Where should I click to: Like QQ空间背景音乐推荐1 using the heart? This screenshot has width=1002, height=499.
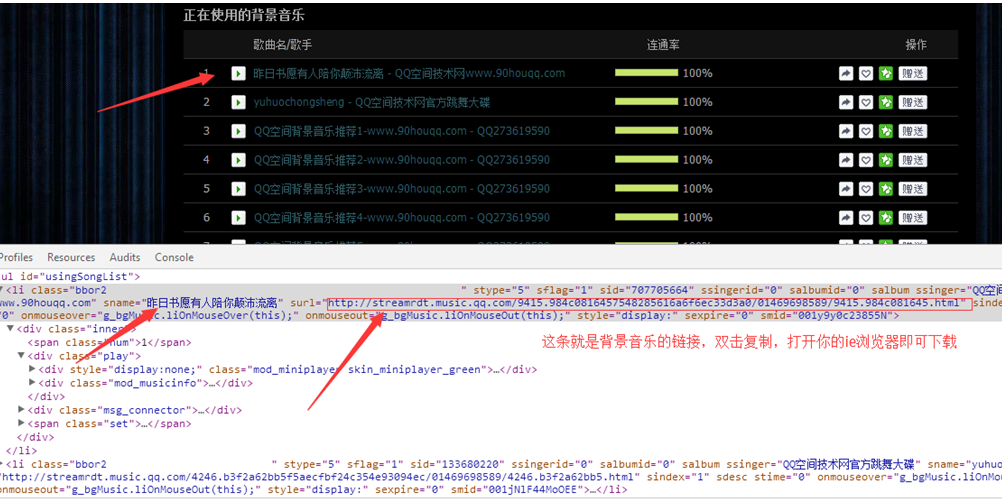(x=865, y=131)
